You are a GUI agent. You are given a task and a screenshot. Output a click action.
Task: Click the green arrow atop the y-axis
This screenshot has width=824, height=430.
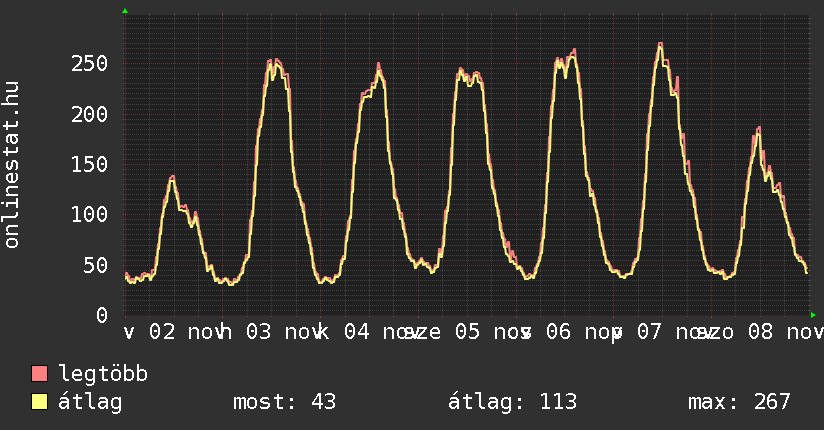(x=124, y=11)
